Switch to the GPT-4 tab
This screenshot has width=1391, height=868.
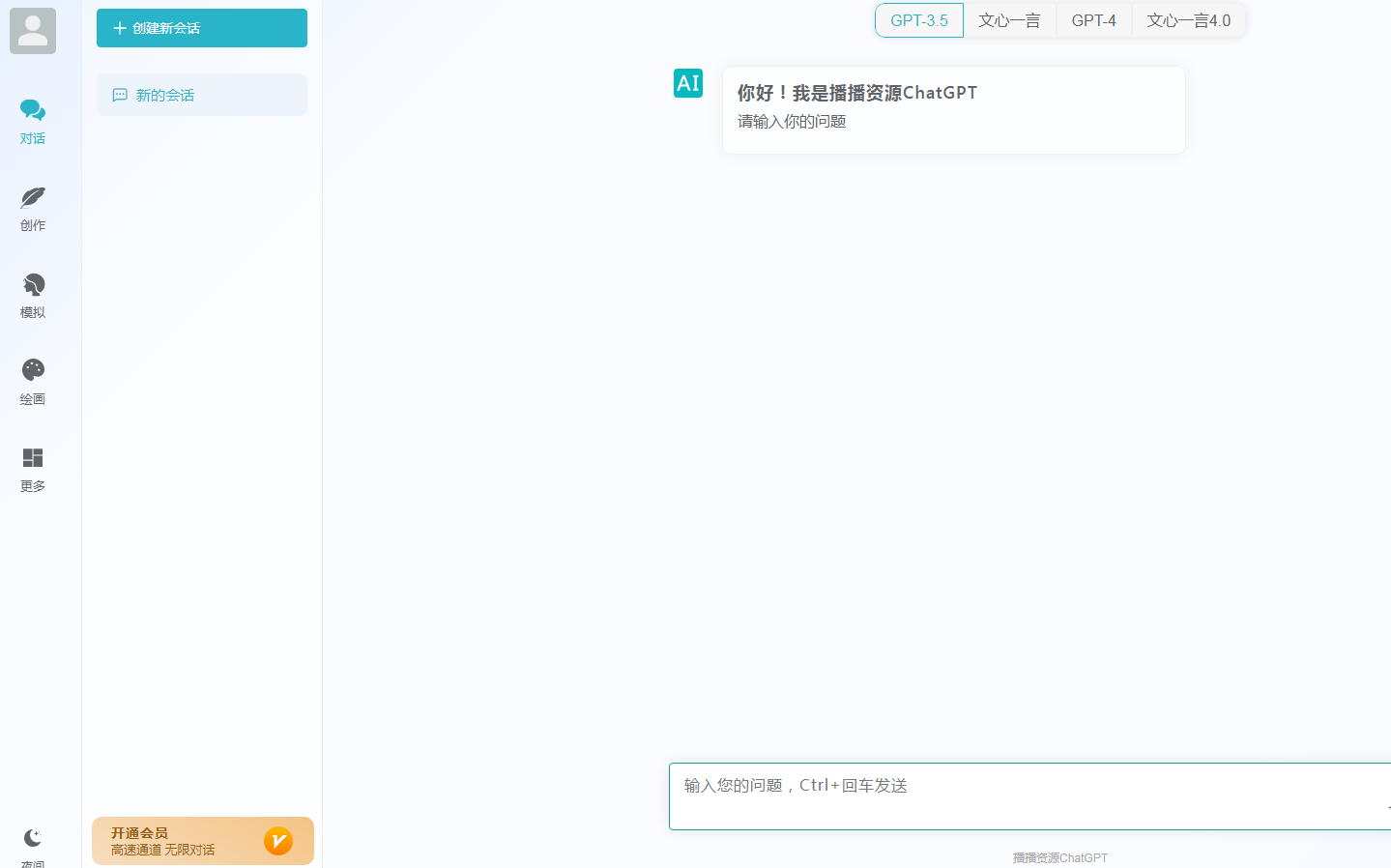coord(1094,20)
